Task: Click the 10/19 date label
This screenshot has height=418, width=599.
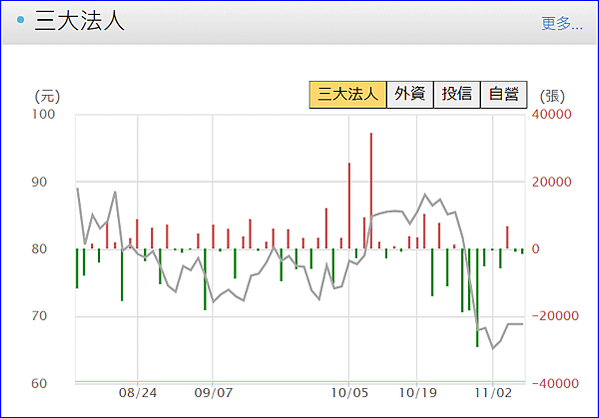Action: click(418, 393)
